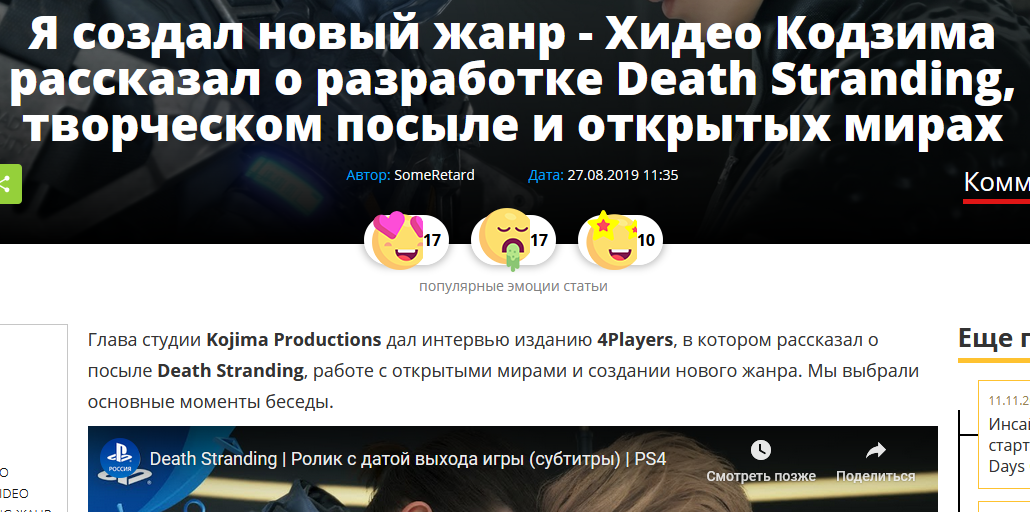React with the heart-eyes emoji

[x=396, y=241]
